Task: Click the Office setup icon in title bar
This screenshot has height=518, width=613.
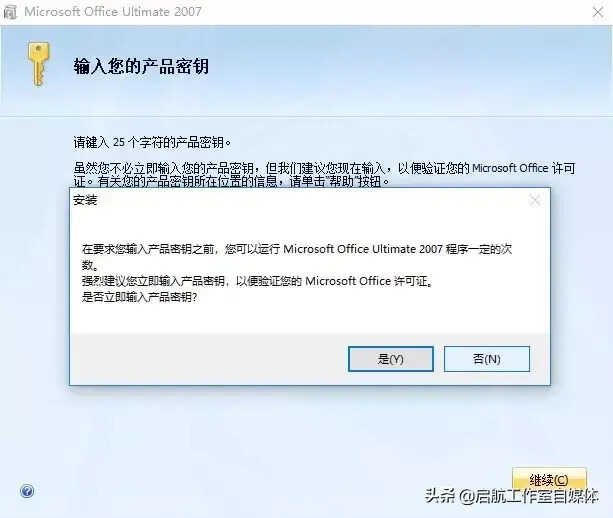Action: [x=10, y=12]
